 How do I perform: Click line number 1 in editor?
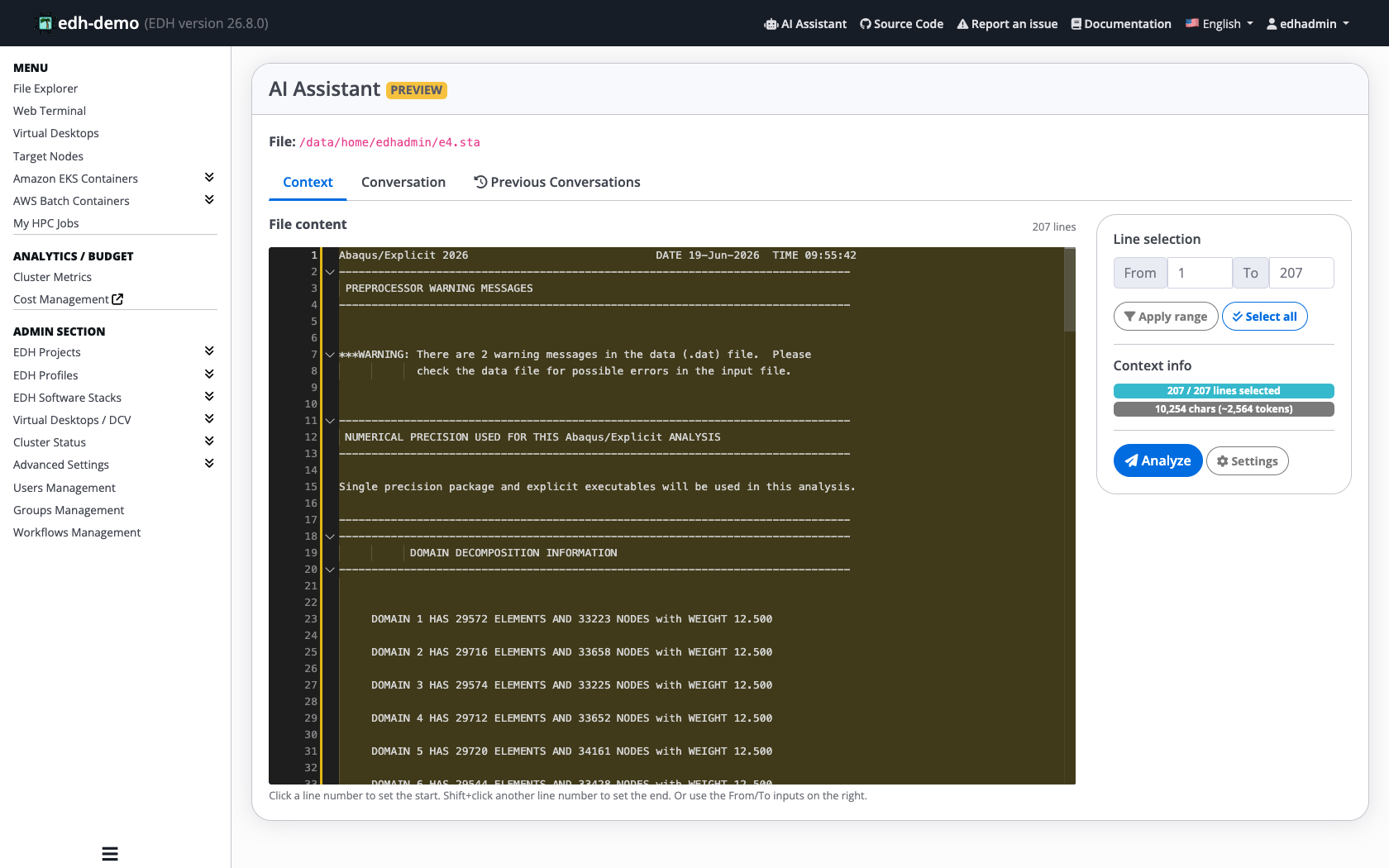(x=314, y=255)
